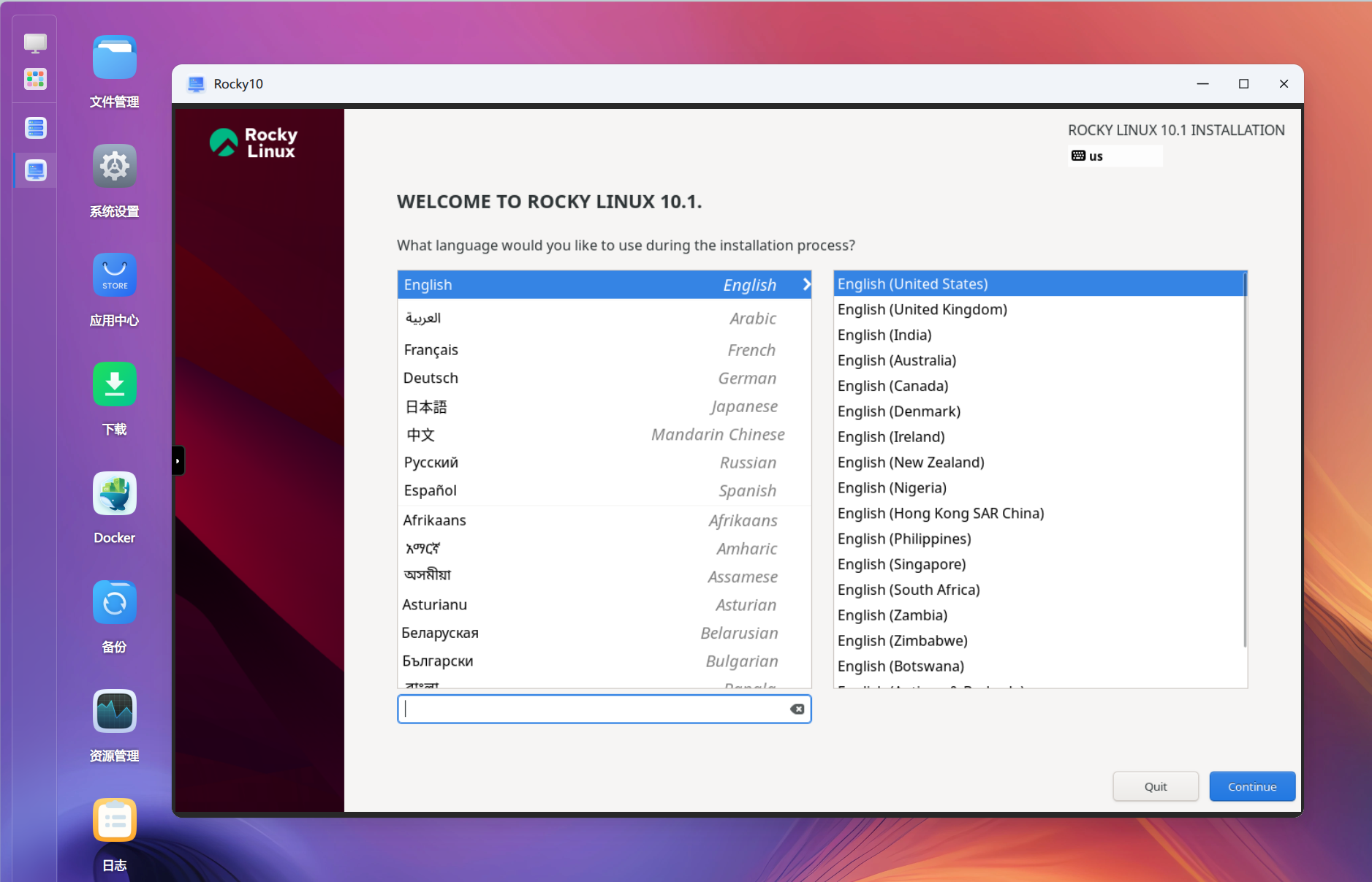Expand the collapsed side panel arrow

tap(178, 461)
